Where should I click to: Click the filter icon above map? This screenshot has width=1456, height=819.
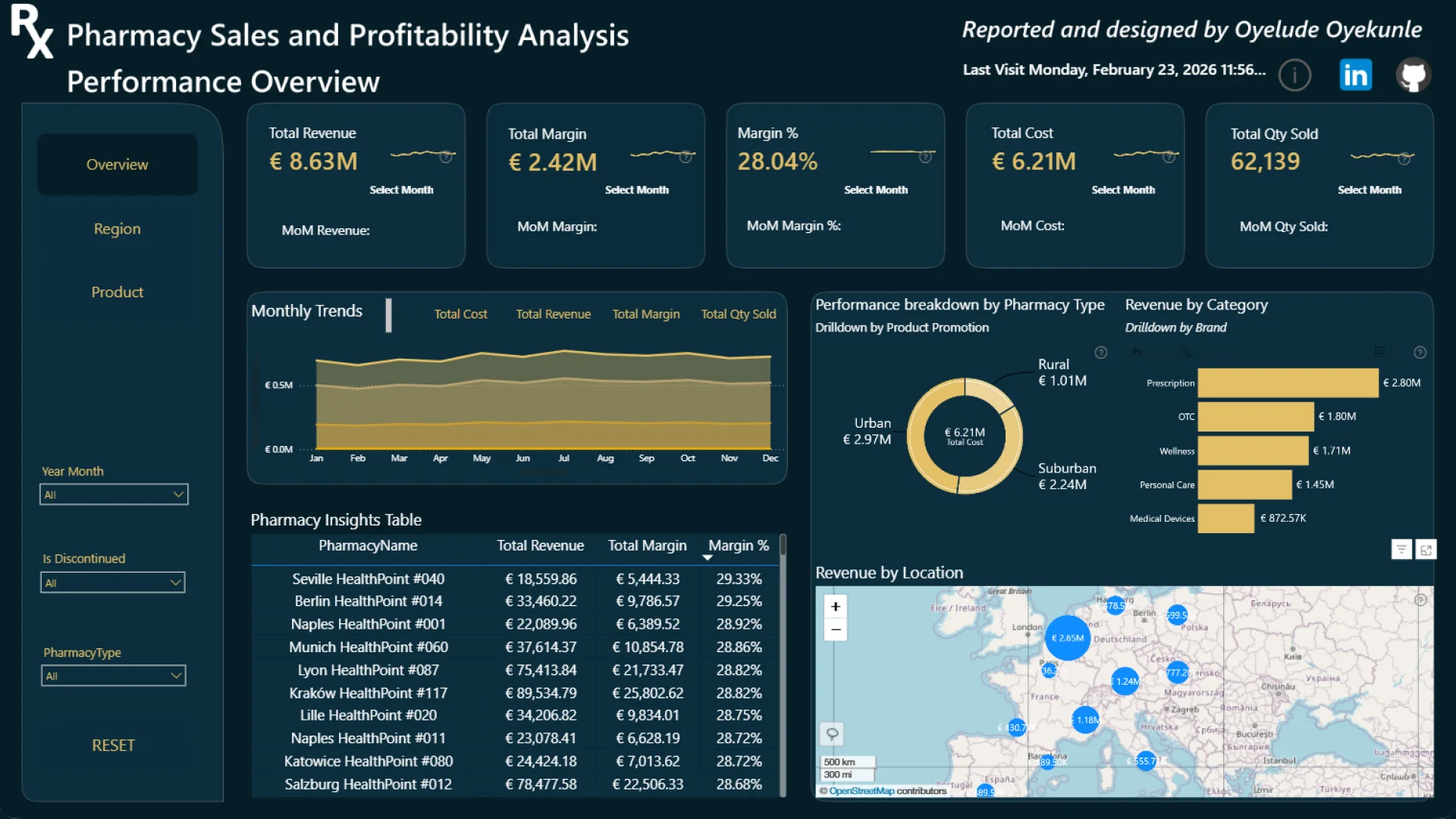[x=1401, y=550]
